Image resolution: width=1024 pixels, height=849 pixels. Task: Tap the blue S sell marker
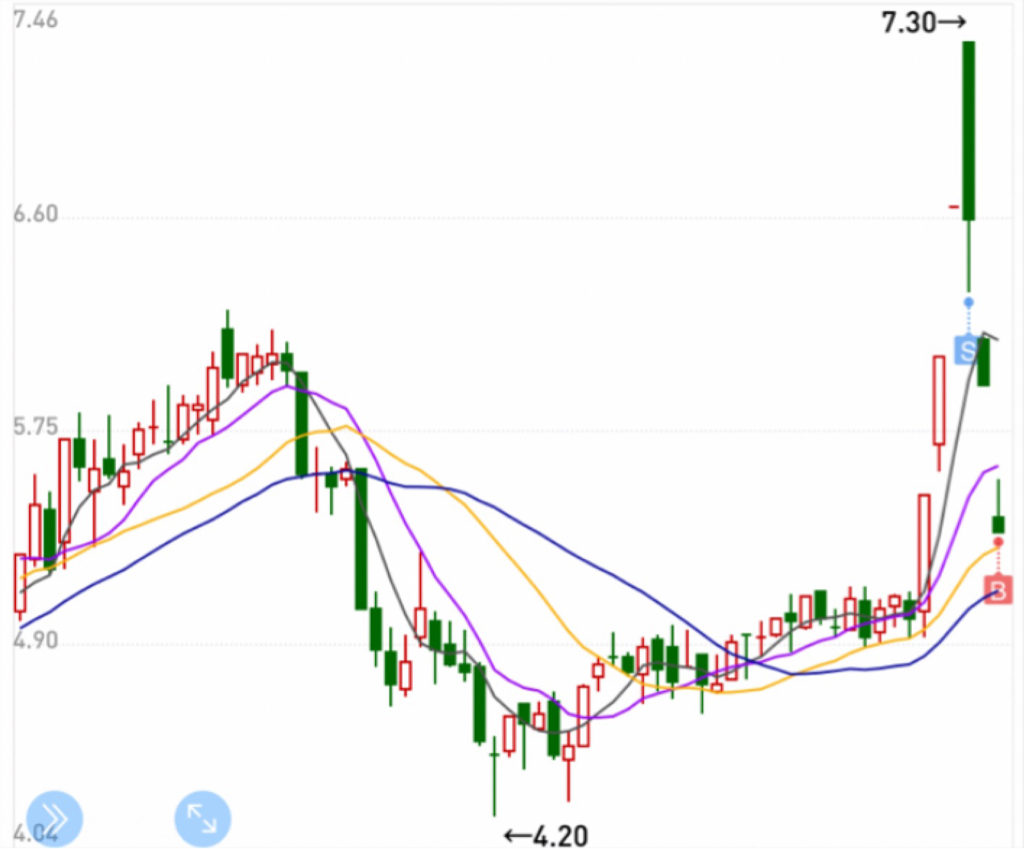[x=967, y=349]
